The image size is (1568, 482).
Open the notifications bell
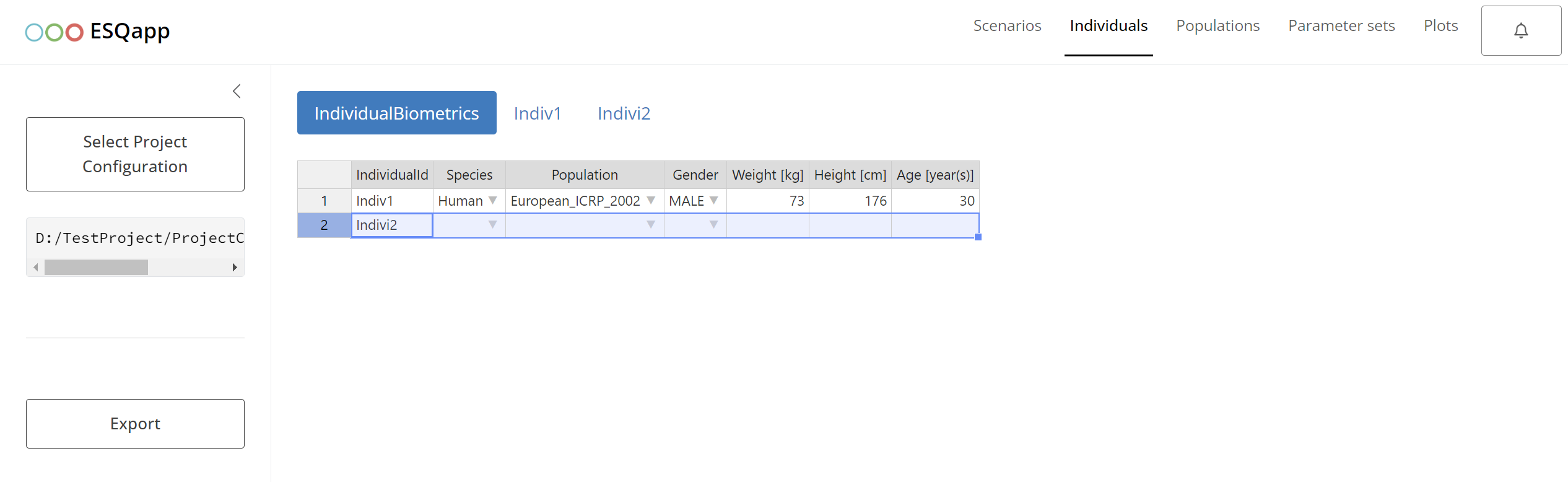[x=1521, y=30]
